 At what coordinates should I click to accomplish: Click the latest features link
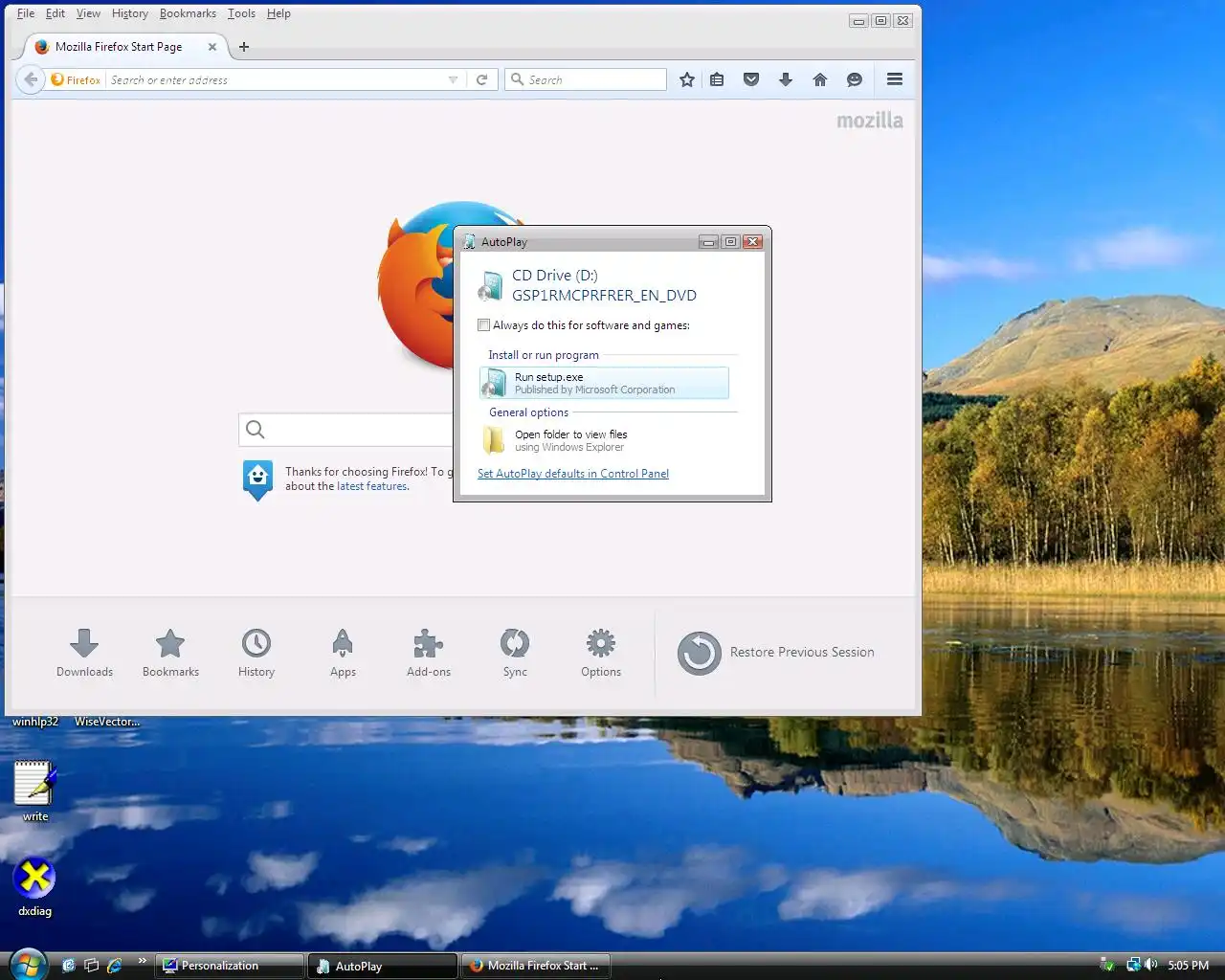coord(372,486)
